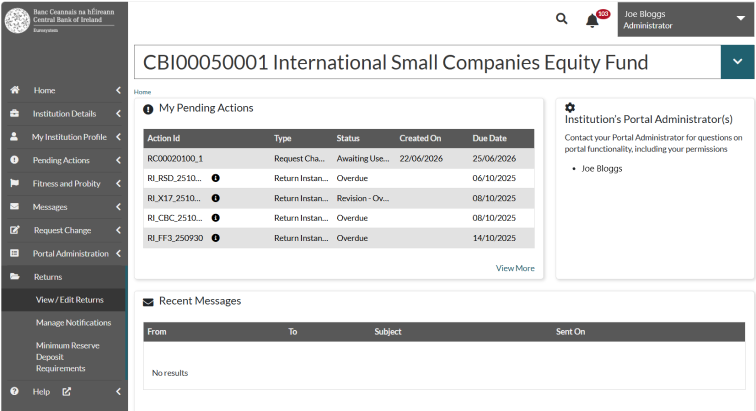This screenshot has width=756, height=411.
Task: Click the Request Change edit icon
Action: pos(15,230)
